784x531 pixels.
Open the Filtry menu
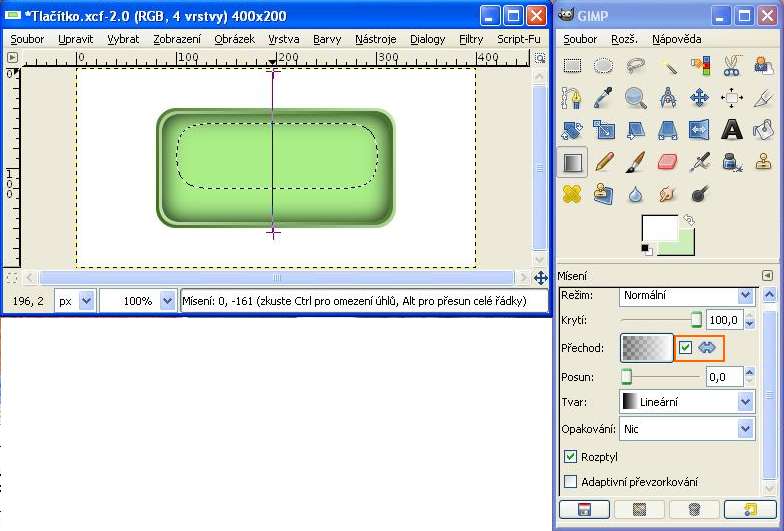(x=471, y=39)
